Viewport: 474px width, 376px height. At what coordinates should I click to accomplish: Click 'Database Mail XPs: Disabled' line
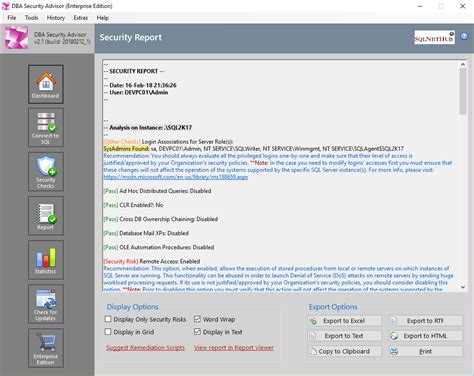click(146, 233)
